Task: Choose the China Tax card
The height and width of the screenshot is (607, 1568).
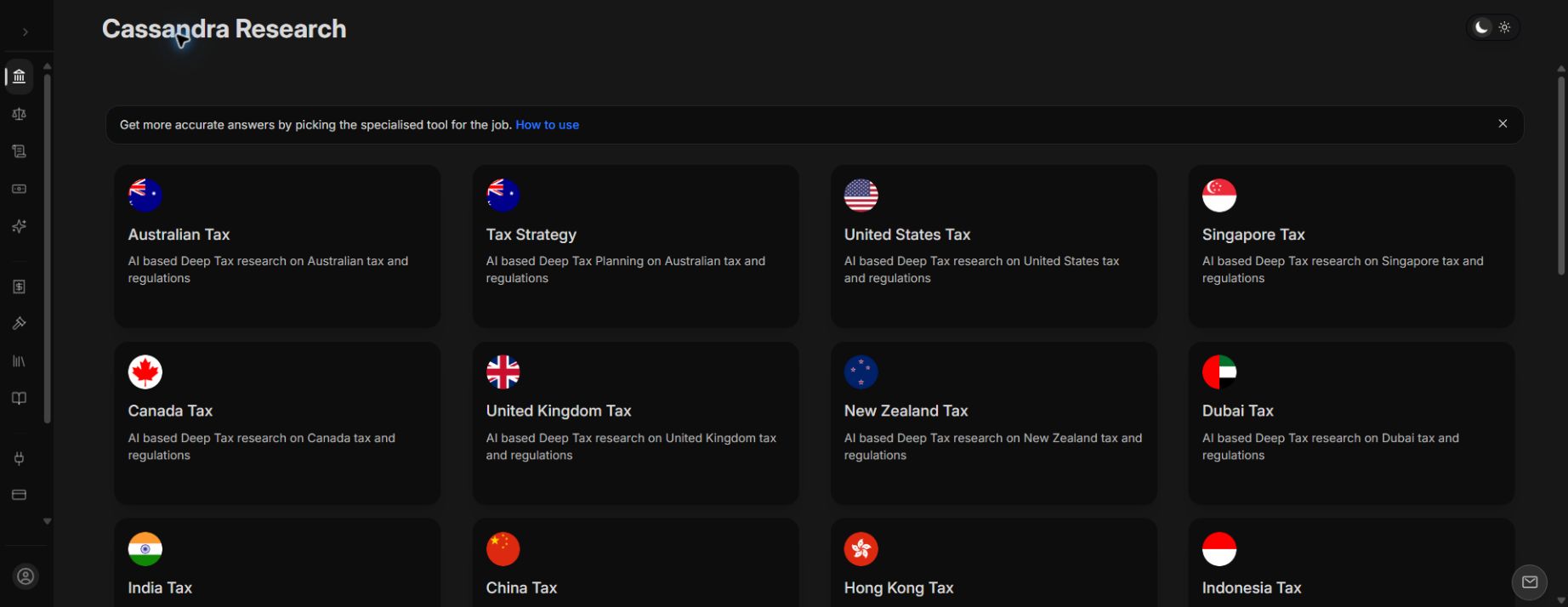Action: pyautogui.click(x=635, y=563)
